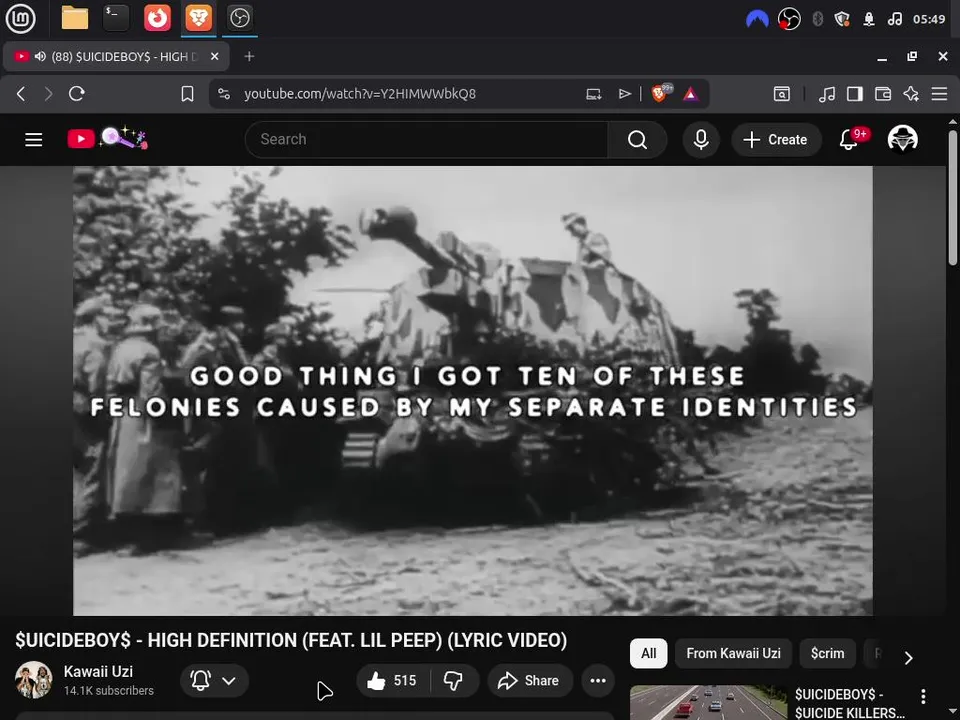Open the tab search button
Image resolution: width=960 pixels, height=720 pixels.
click(x=782, y=94)
